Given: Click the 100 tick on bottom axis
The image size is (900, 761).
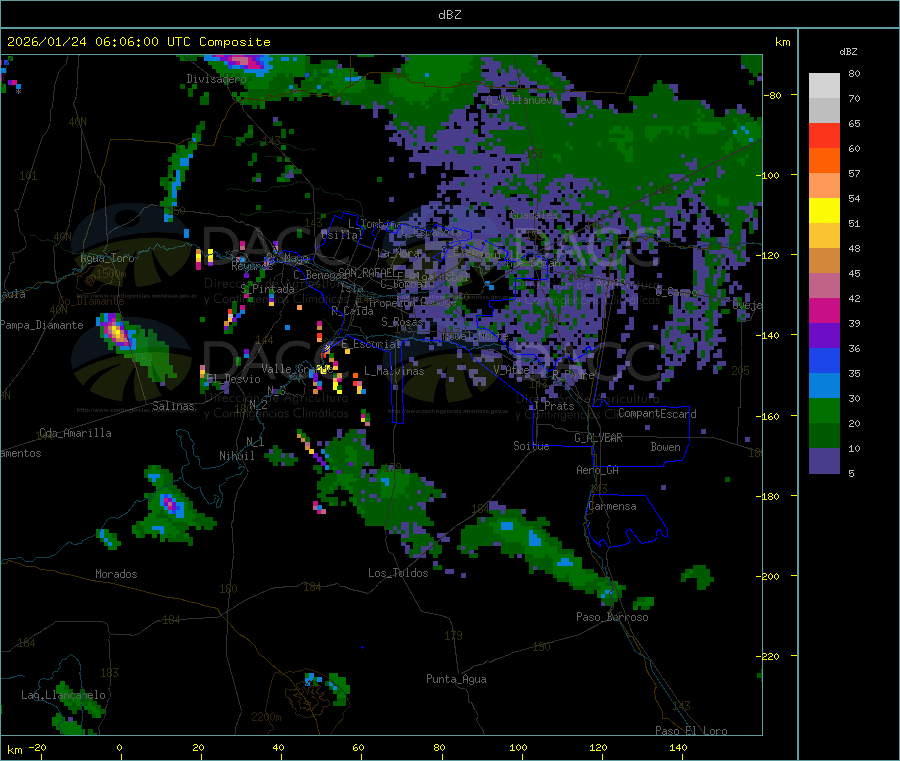Looking at the screenshot, I should point(518,747).
